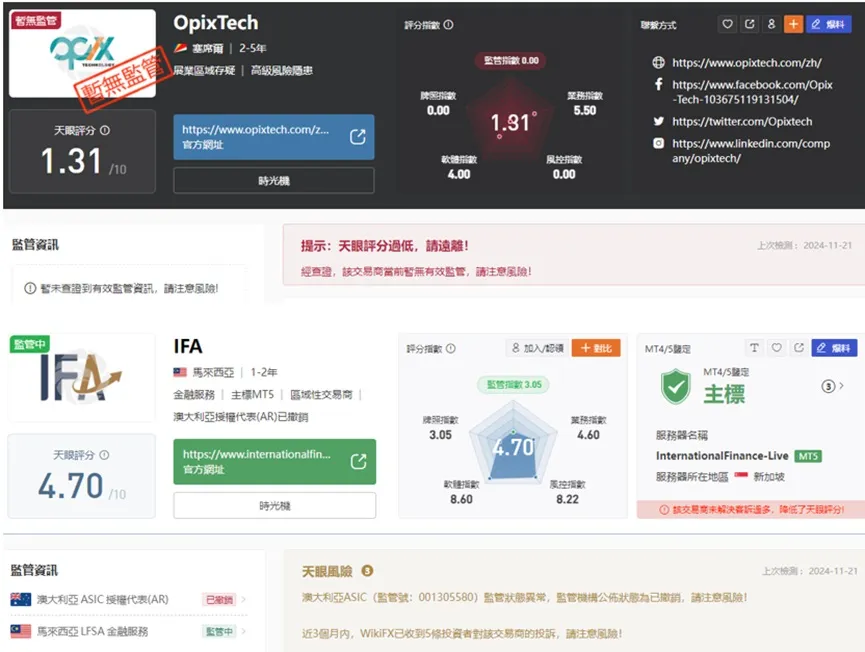Click the green IFA official website button
865x652 pixels.
point(275,462)
